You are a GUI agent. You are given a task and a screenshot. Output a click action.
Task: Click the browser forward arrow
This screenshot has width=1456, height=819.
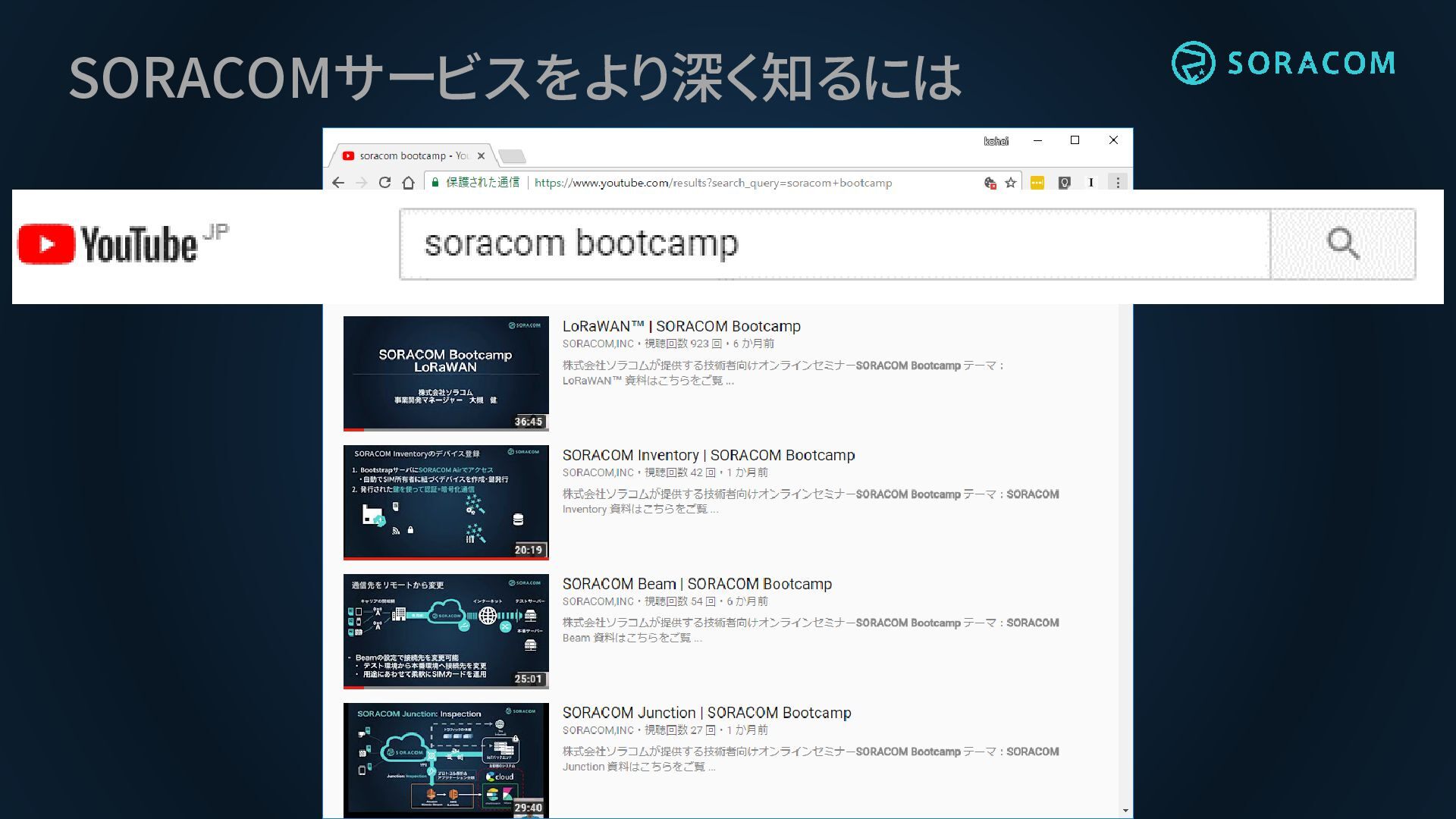click(x=361, y=183)
